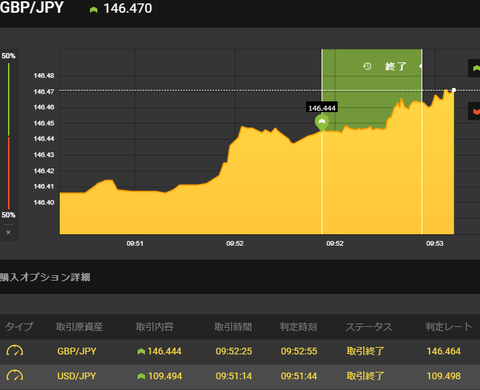Image resolution: width=480 pixels, height=390 pixels.
Task: Click the 146.40 price axis label
Action: coord(44,203)
